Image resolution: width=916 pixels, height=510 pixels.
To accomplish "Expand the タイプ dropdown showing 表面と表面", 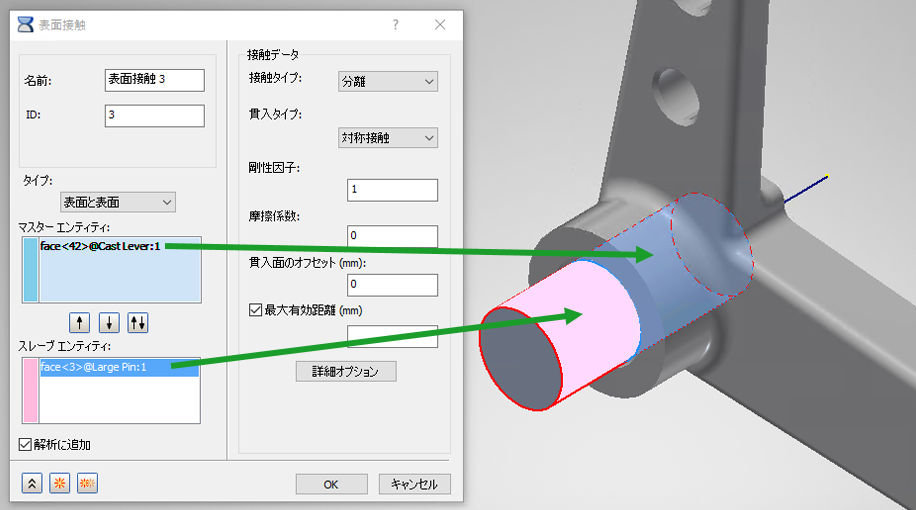I will [117, 202].
